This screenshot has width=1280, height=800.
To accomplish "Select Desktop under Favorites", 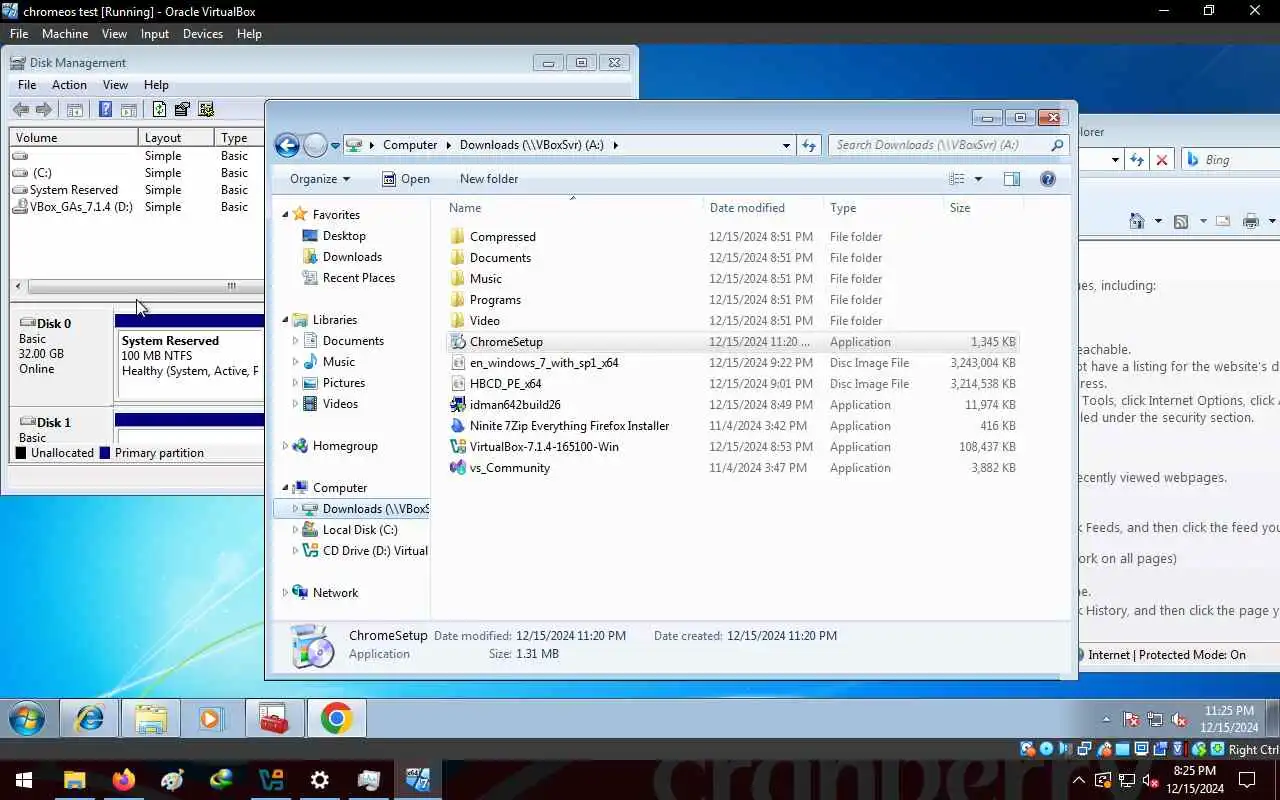I will tap(344, 236).
